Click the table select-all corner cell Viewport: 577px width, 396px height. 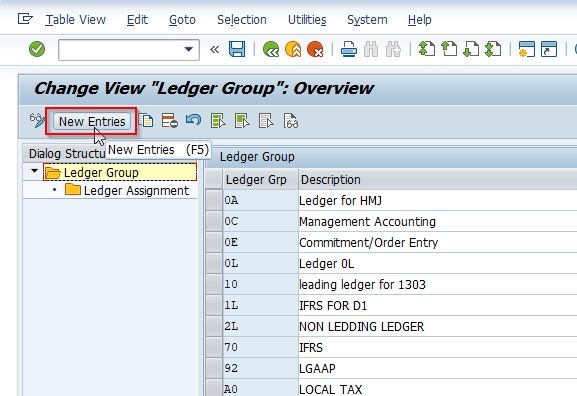click(x=214, y=180)
